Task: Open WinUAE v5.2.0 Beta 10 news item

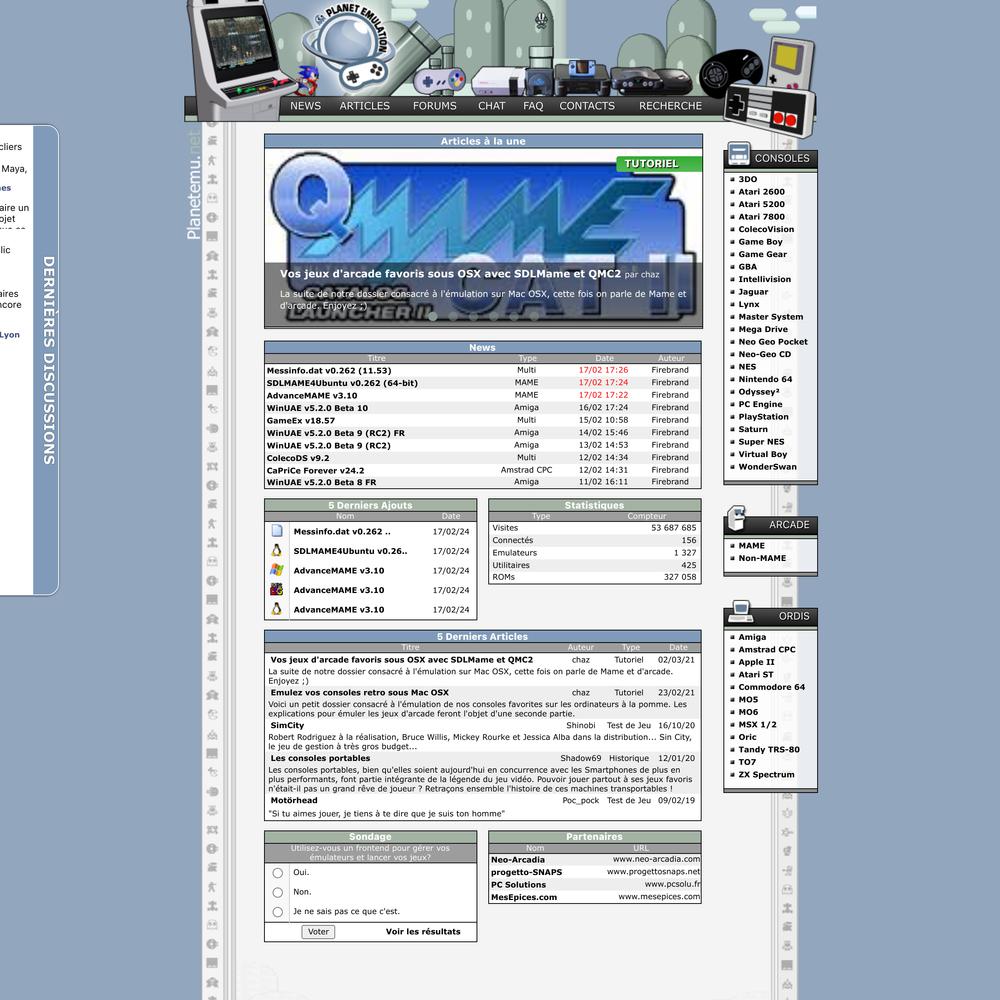Action: click(x=317, y=408)
